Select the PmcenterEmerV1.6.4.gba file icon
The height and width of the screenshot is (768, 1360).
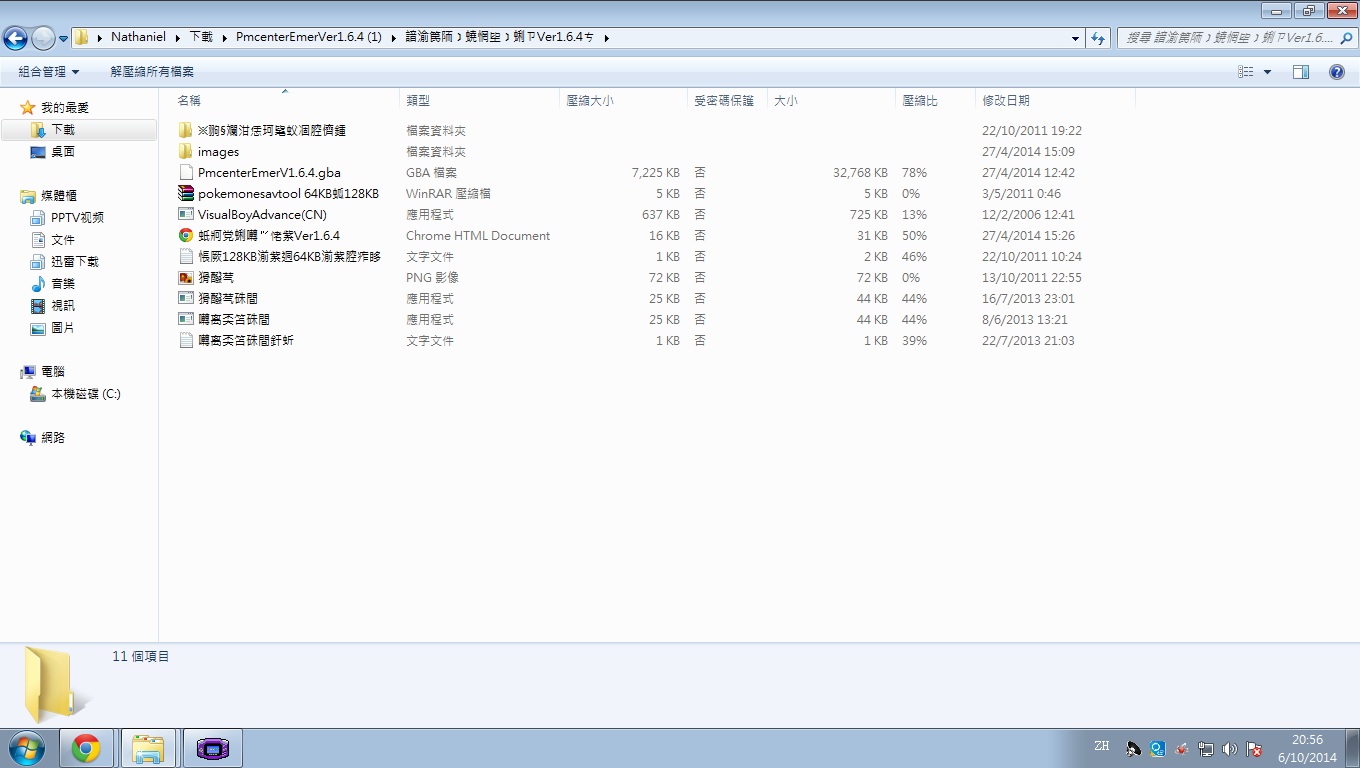185,173
